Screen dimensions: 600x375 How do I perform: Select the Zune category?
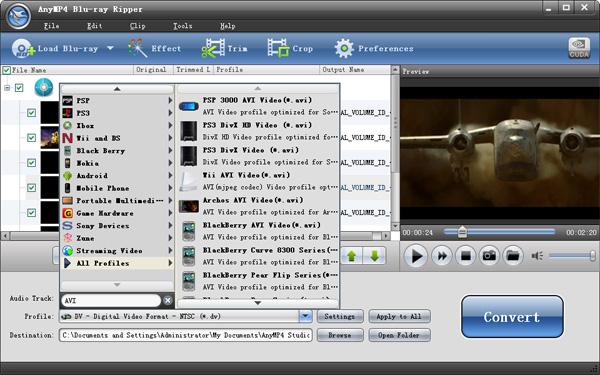(x=117, y=238)
